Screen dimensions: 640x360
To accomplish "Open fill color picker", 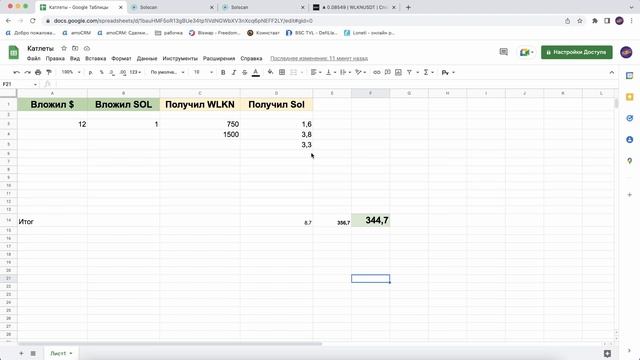I will pos(270,72).
